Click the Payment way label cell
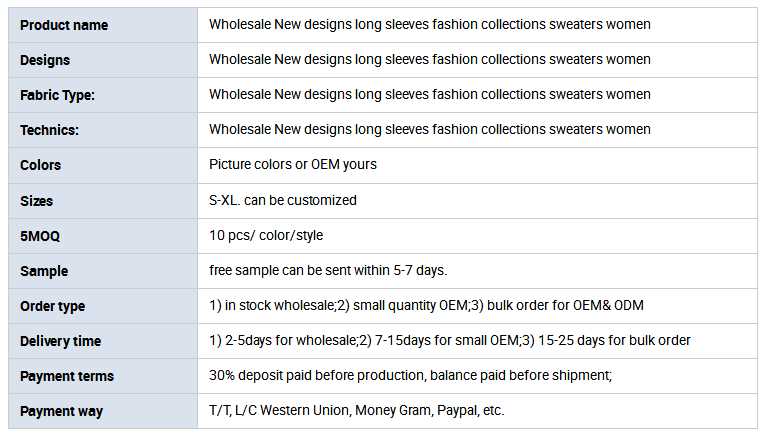Image resolution: width=776 pixels, height=436 pixels. (62, 411)
